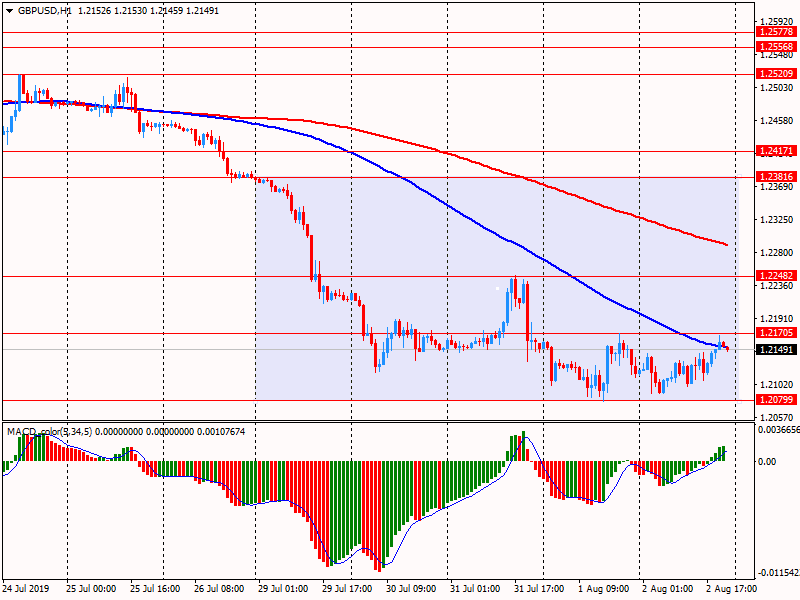Image resolution: width=800 pixels, height=600 pixels.
Task: Select the 1.20799 red price level label
Action: pos(776,400)
